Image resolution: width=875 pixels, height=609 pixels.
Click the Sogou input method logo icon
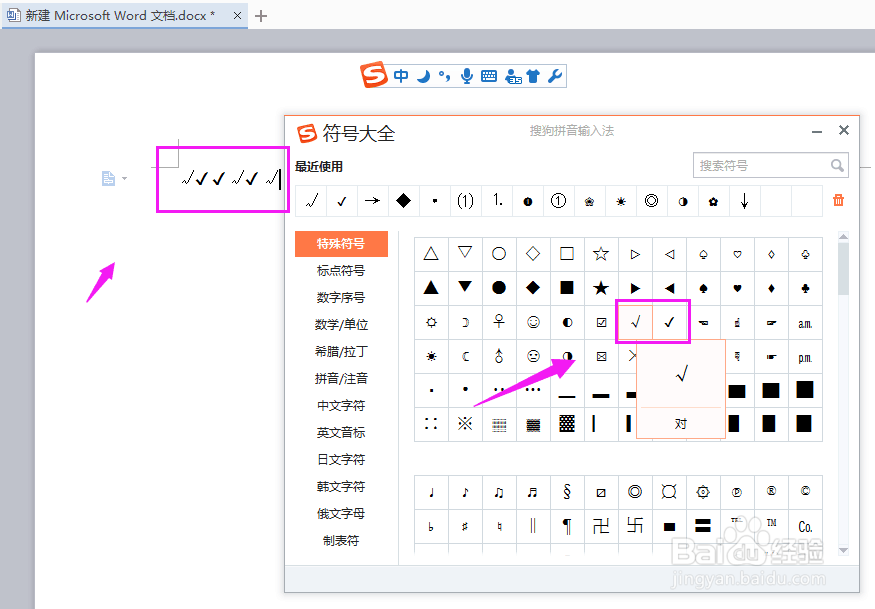[372, 75]
